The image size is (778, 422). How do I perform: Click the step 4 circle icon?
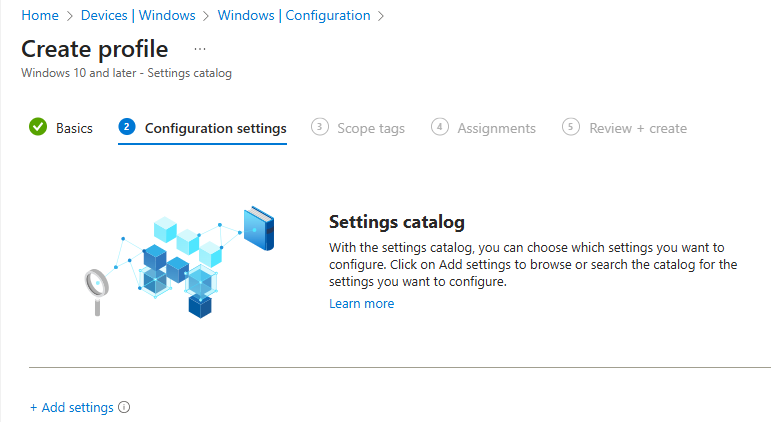pos(440,127)
